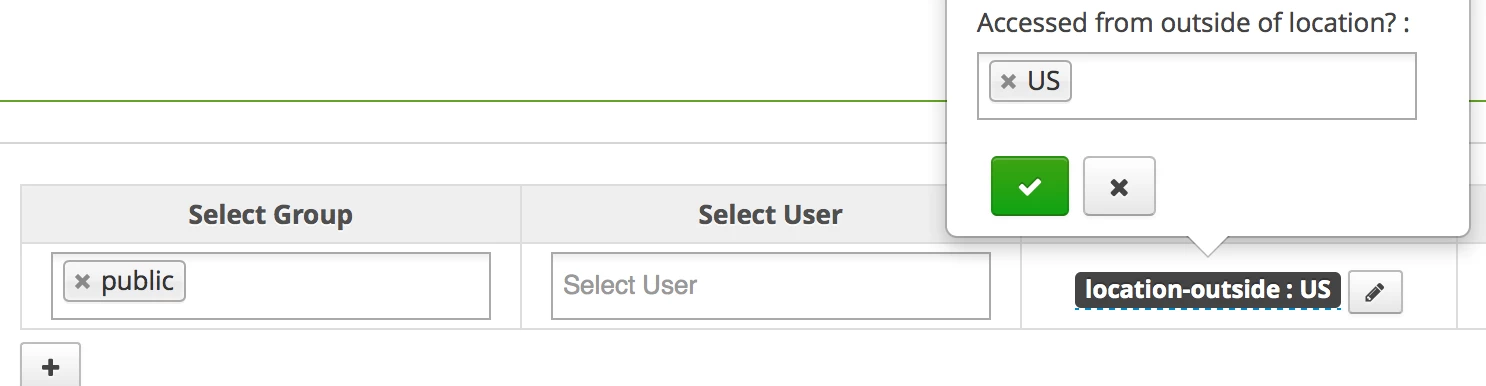Viewport: 1486px width, 386px height.
Task: Open the Select User dropdown field
Action: pyautogui.click(x=770, y=286)
